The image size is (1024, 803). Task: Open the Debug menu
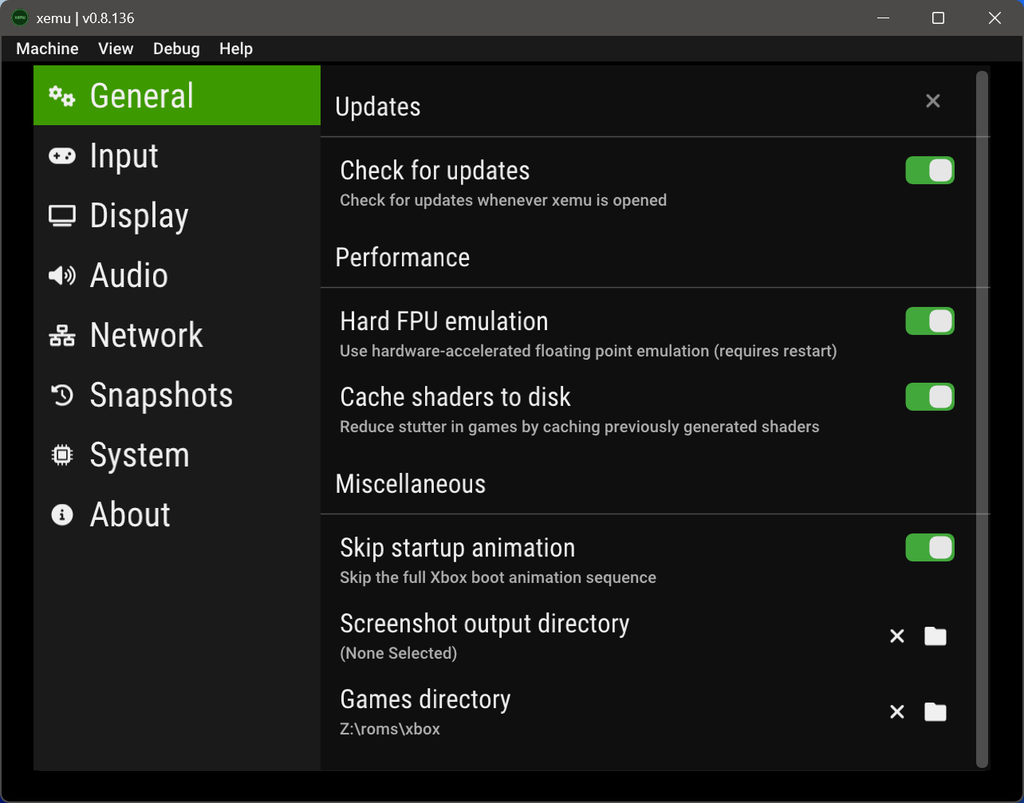176,49
